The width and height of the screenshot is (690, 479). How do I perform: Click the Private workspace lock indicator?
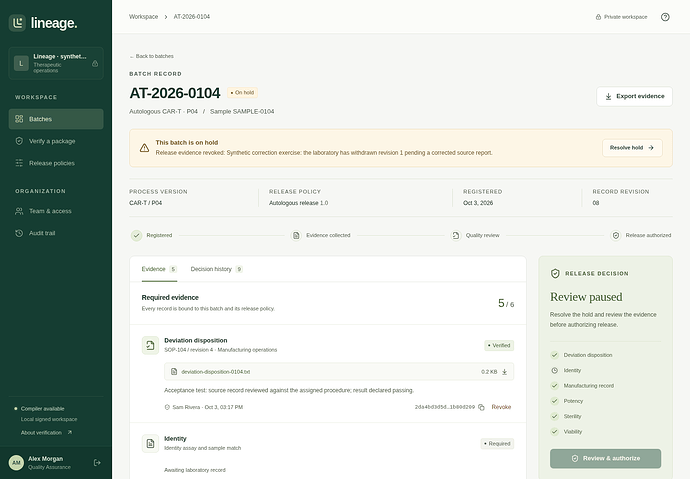tap(621, 17)
